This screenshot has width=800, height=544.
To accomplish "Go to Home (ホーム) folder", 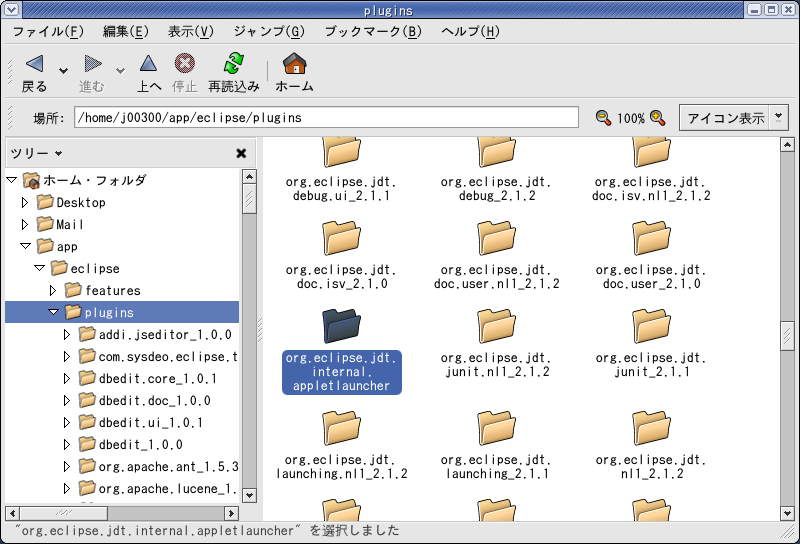I will coord(294,64).
